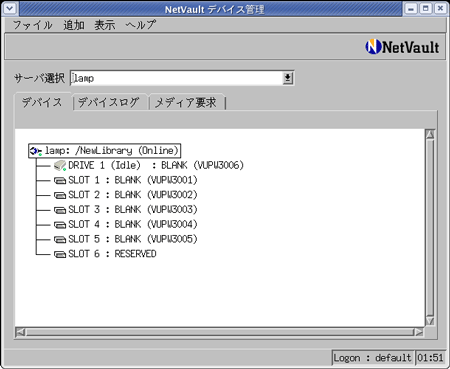
Task: Open the server selection dropdown arrow
Action: [288, 78]
